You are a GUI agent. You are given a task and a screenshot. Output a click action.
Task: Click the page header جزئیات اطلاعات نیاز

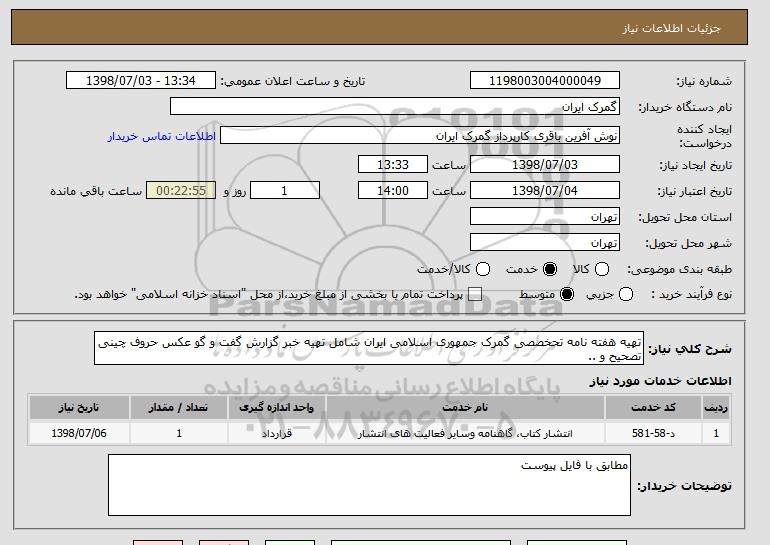tap(671, 28)
